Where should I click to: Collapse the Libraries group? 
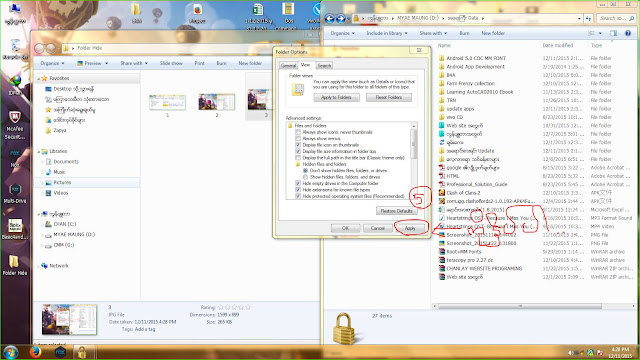point(39,151)
